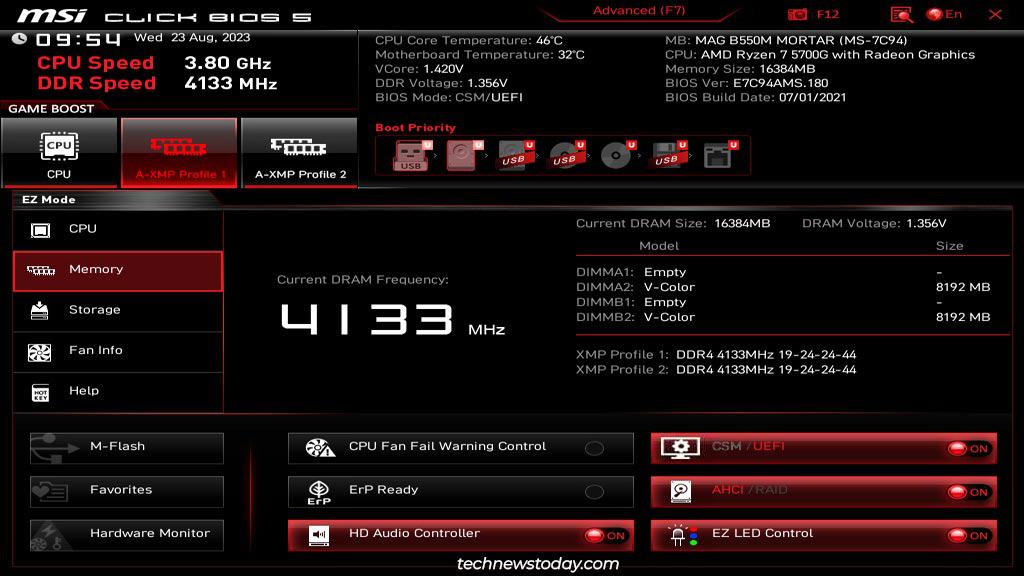Image resolution: width=1024 pixels, height=576 pixels.
Task: Select A-XMP Profile 1
Action: pos(179,153)
